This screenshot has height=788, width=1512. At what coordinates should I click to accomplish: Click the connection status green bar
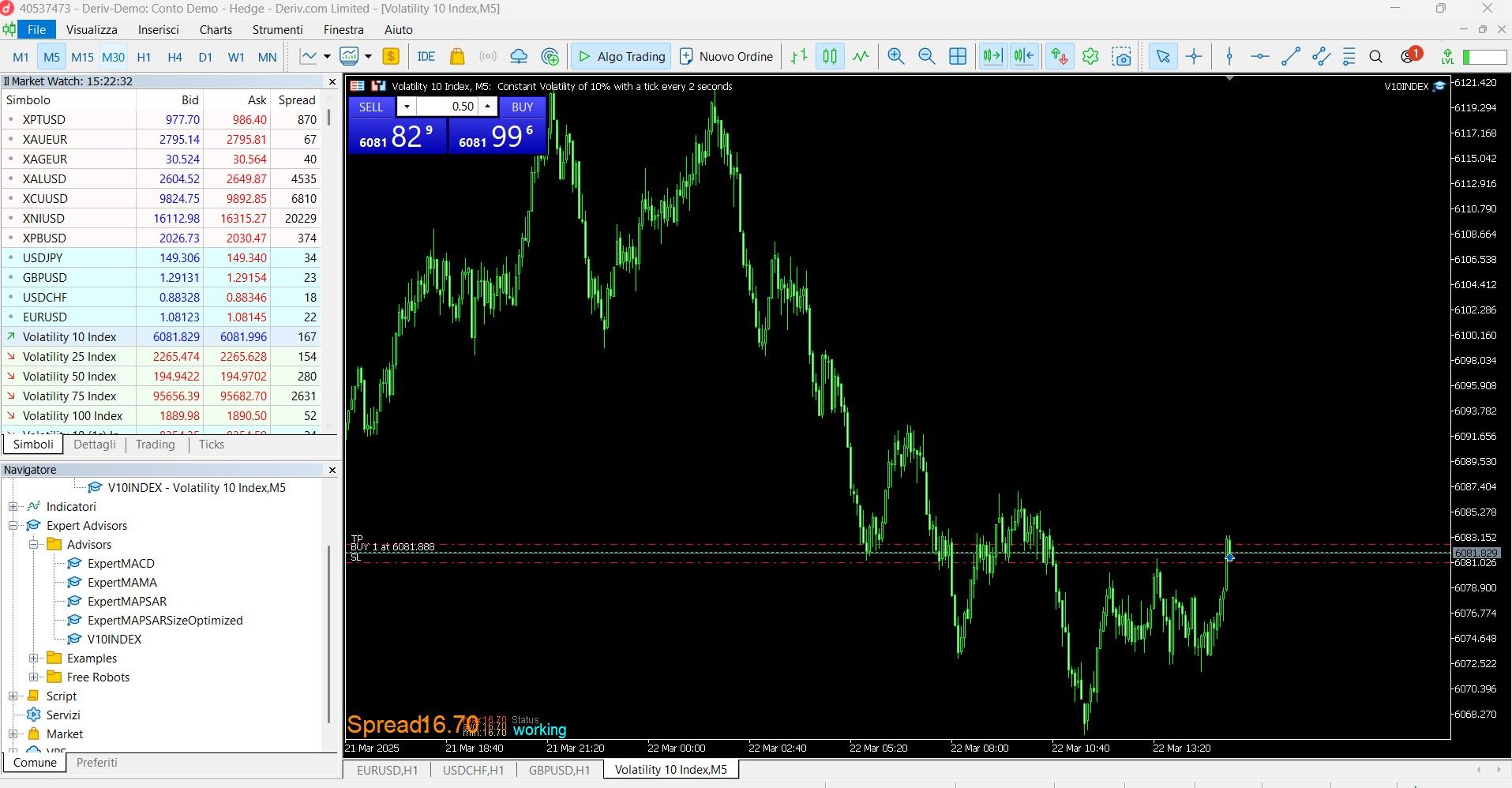pos(1484,57)
